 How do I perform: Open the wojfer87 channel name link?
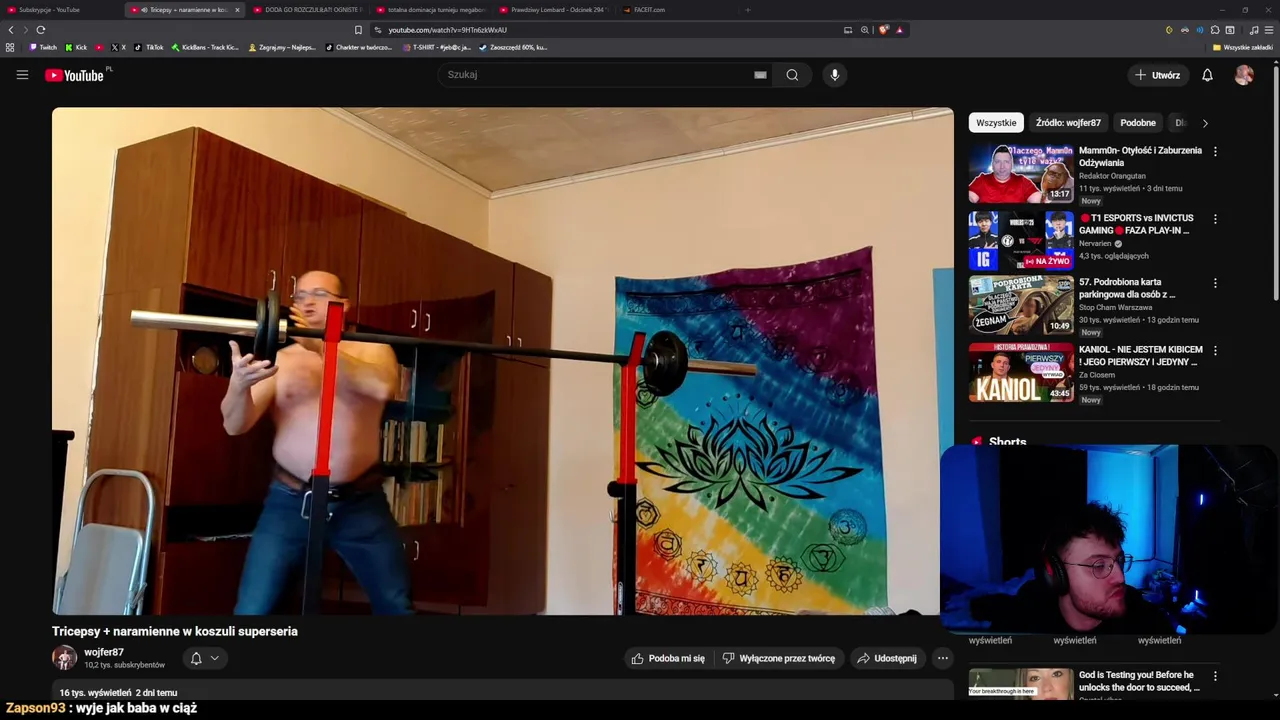pos(104,652)
